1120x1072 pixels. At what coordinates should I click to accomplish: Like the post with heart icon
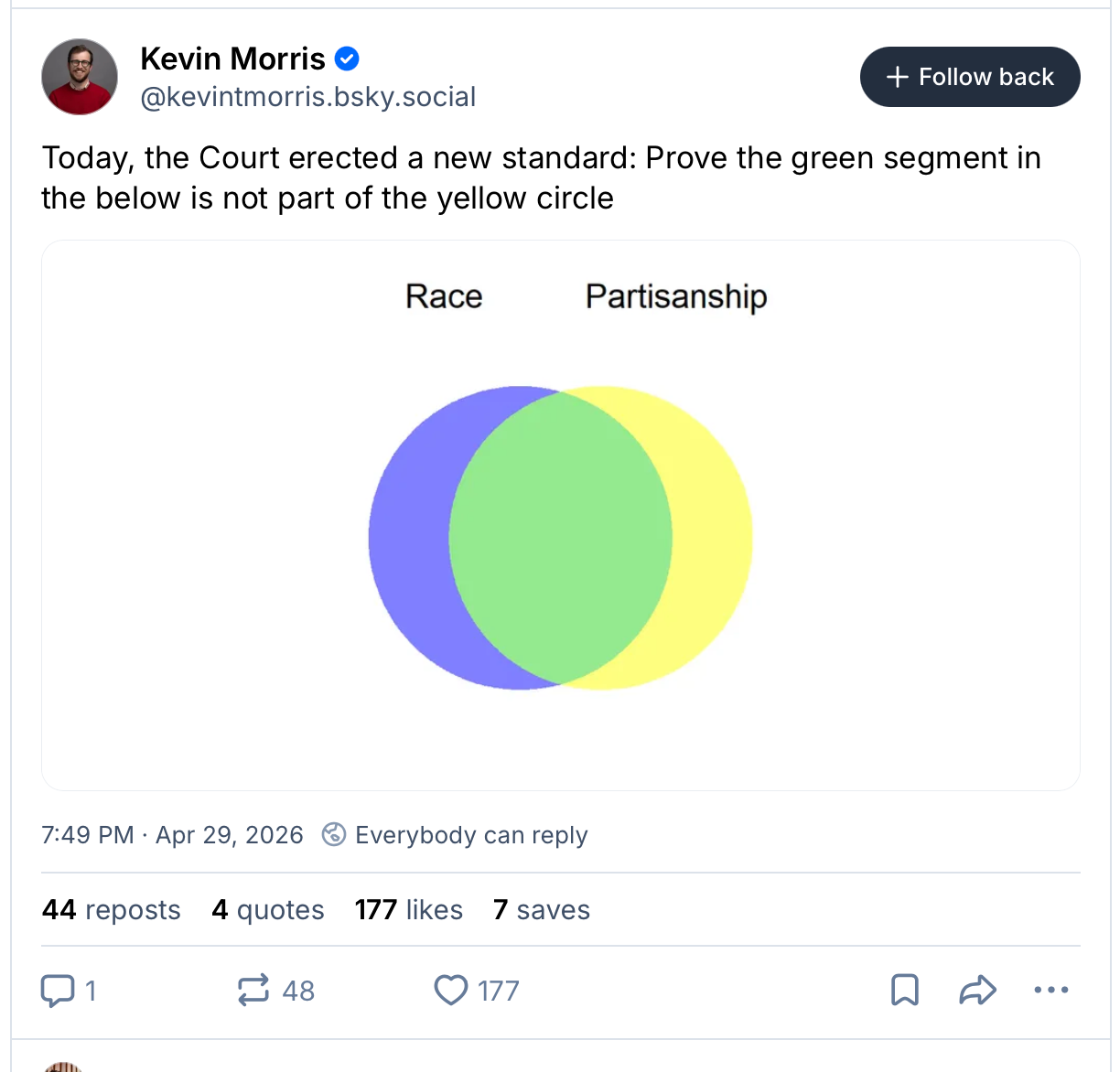coord(450,990)
